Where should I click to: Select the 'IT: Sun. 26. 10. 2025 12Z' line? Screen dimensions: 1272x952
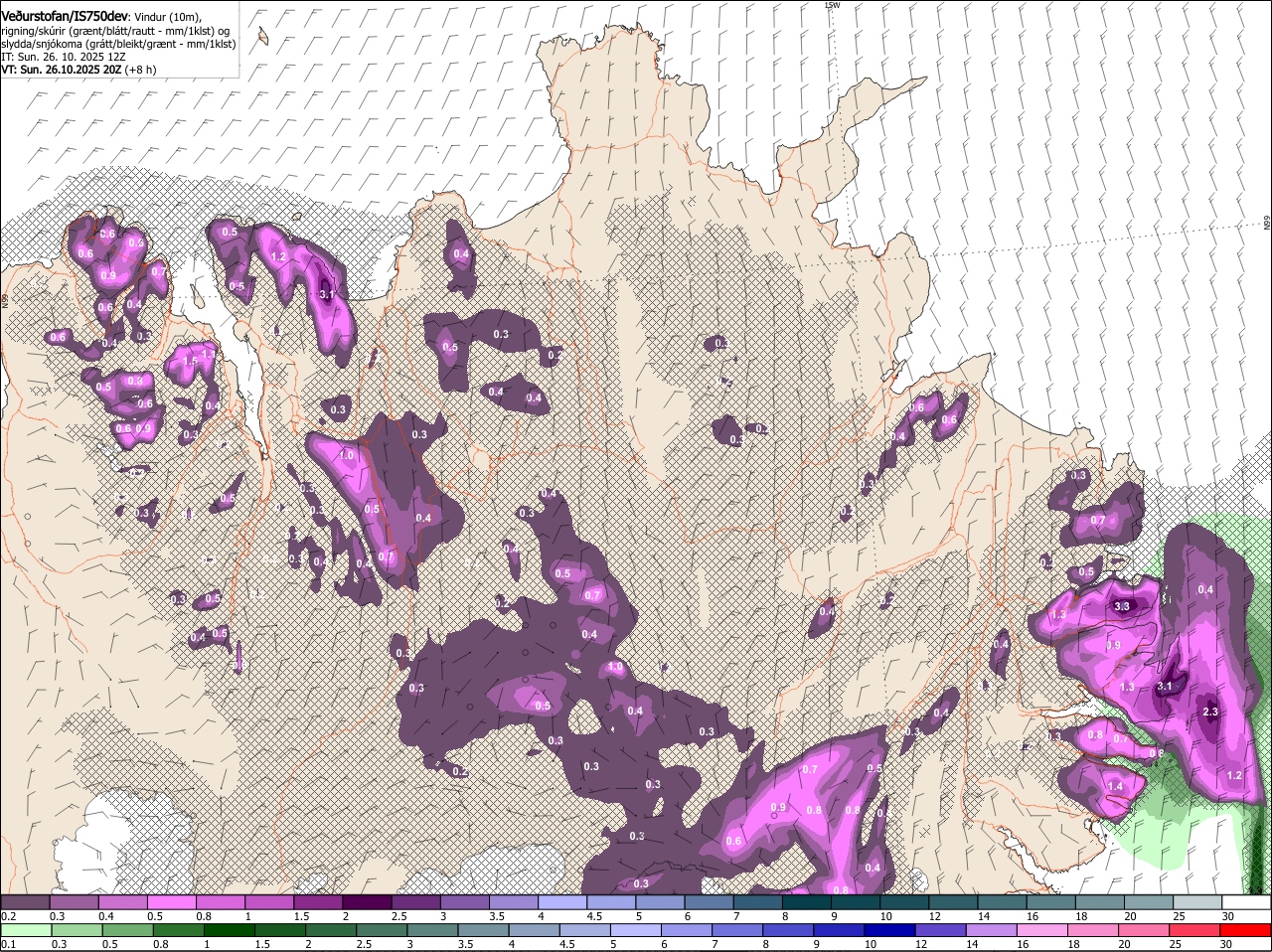pyautogui.click(x=63, y=58)
